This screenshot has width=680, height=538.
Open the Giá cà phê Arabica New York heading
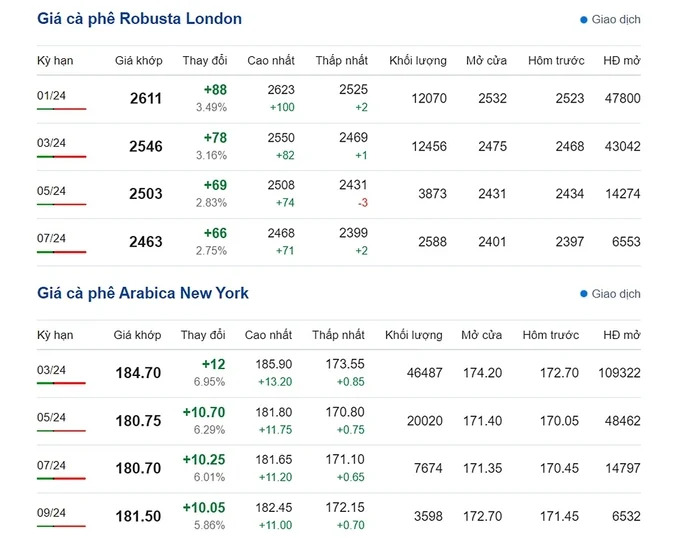click(x=143, y=293)
